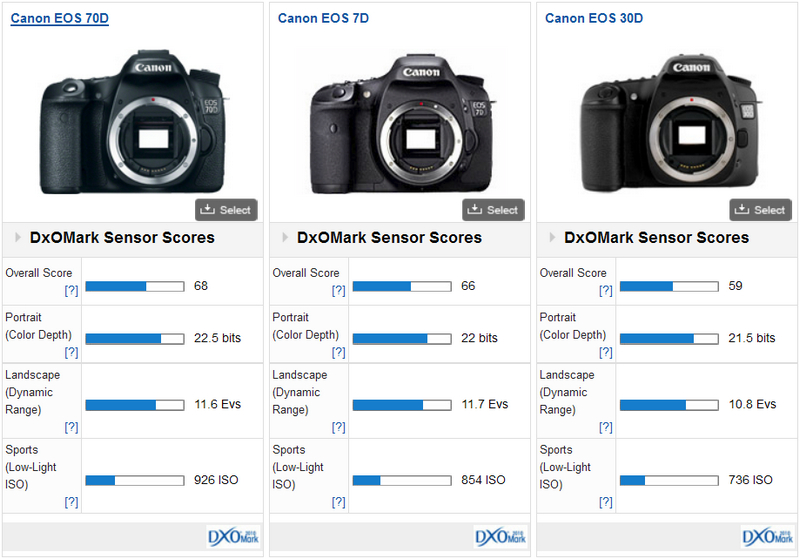This screenshot has height=559, width=800.
Task: Click the 70D DxOMark Sensor Scores heading
Action: tap(122, 238)
